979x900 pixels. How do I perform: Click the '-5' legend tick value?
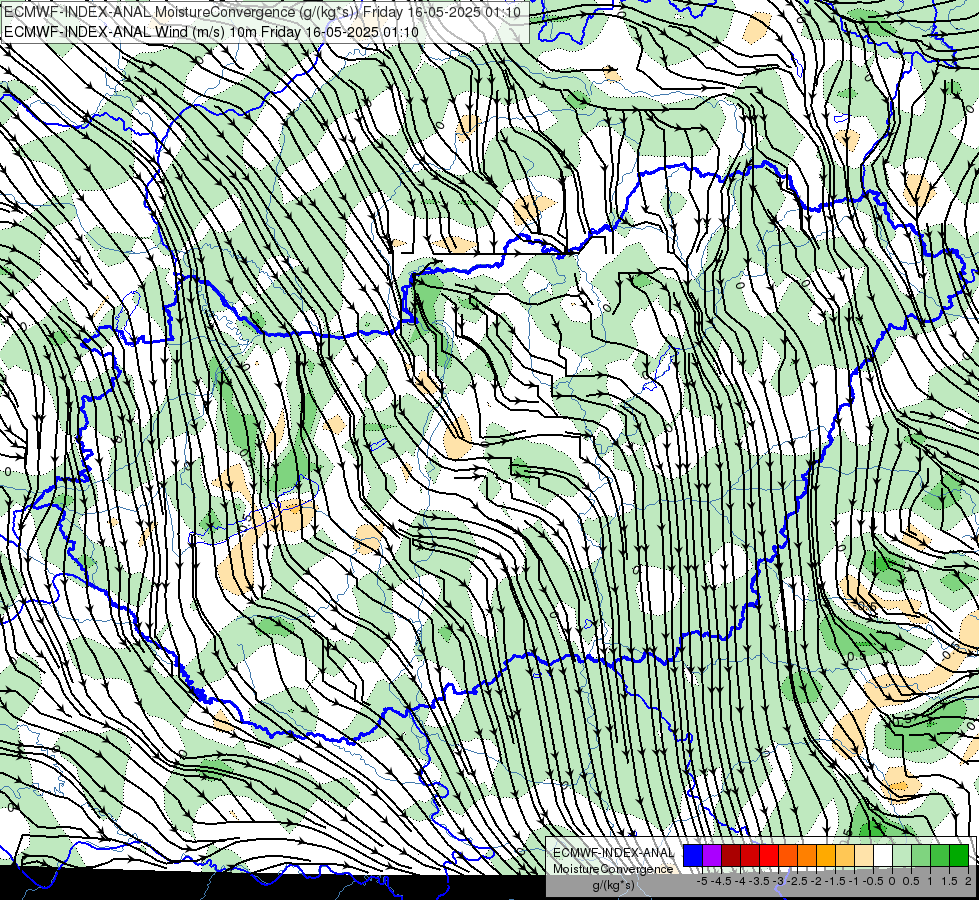(x=702, y=881)
